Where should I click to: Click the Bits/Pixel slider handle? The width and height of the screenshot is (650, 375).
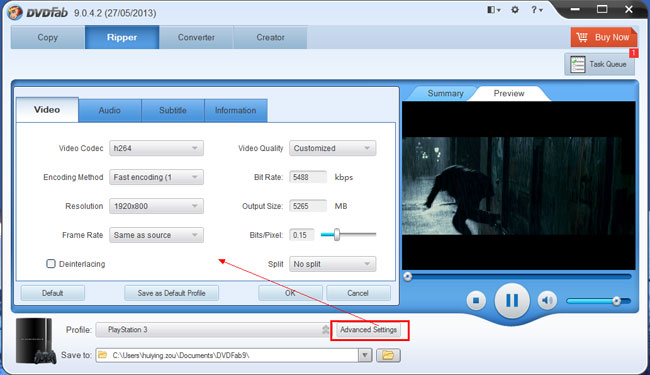click(x=337, y=235)
